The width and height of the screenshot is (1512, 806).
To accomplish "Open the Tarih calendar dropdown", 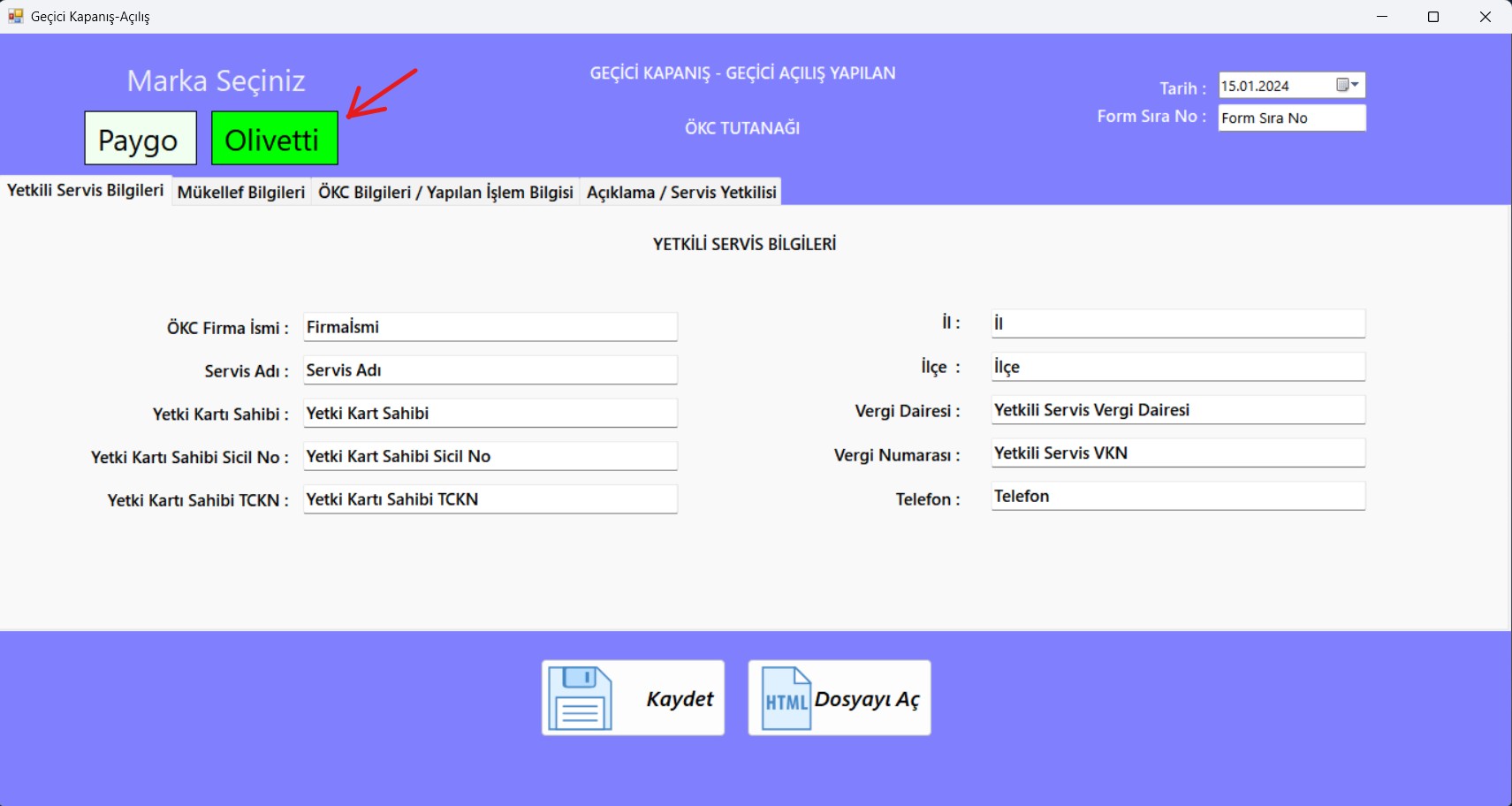I will pos(1348,85).
